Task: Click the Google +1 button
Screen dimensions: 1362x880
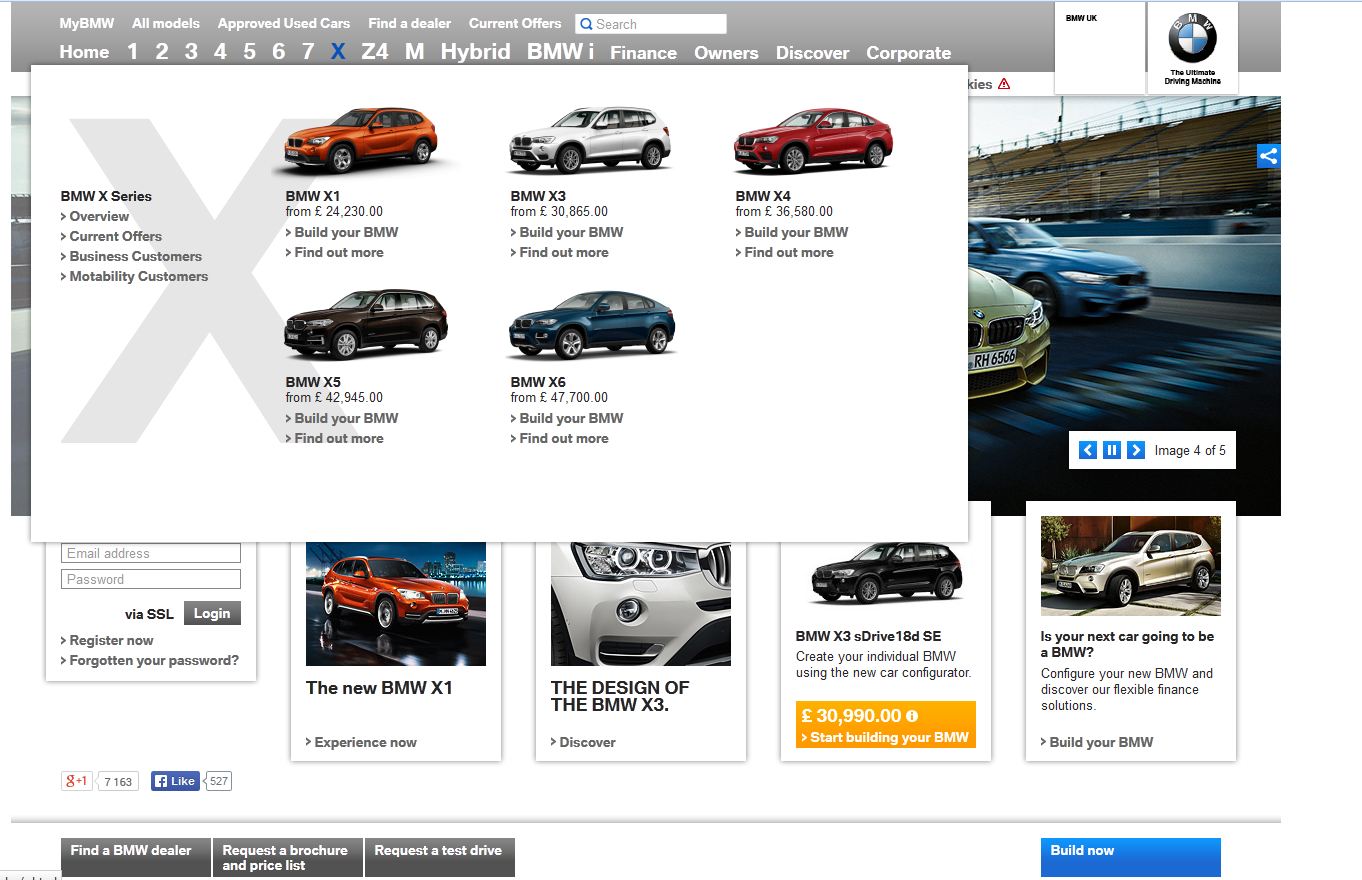Action: [77, 781]
